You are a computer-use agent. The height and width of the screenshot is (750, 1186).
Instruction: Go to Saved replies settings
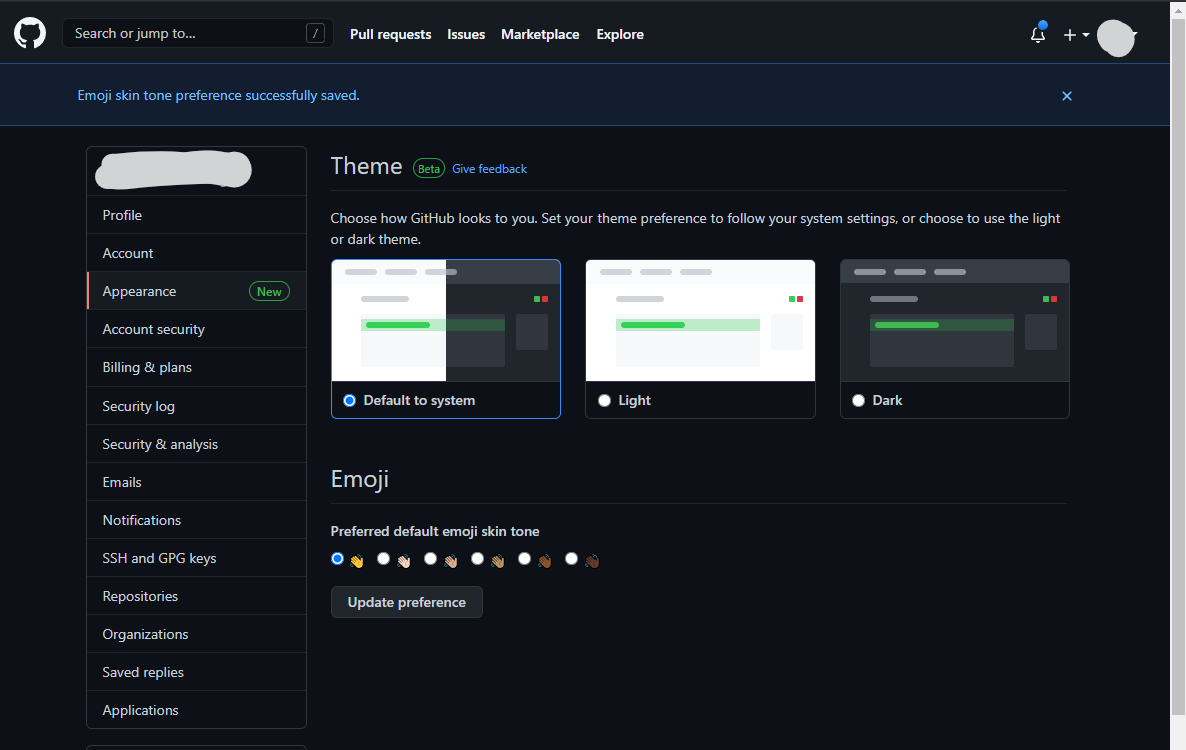[x=197, y=672]
